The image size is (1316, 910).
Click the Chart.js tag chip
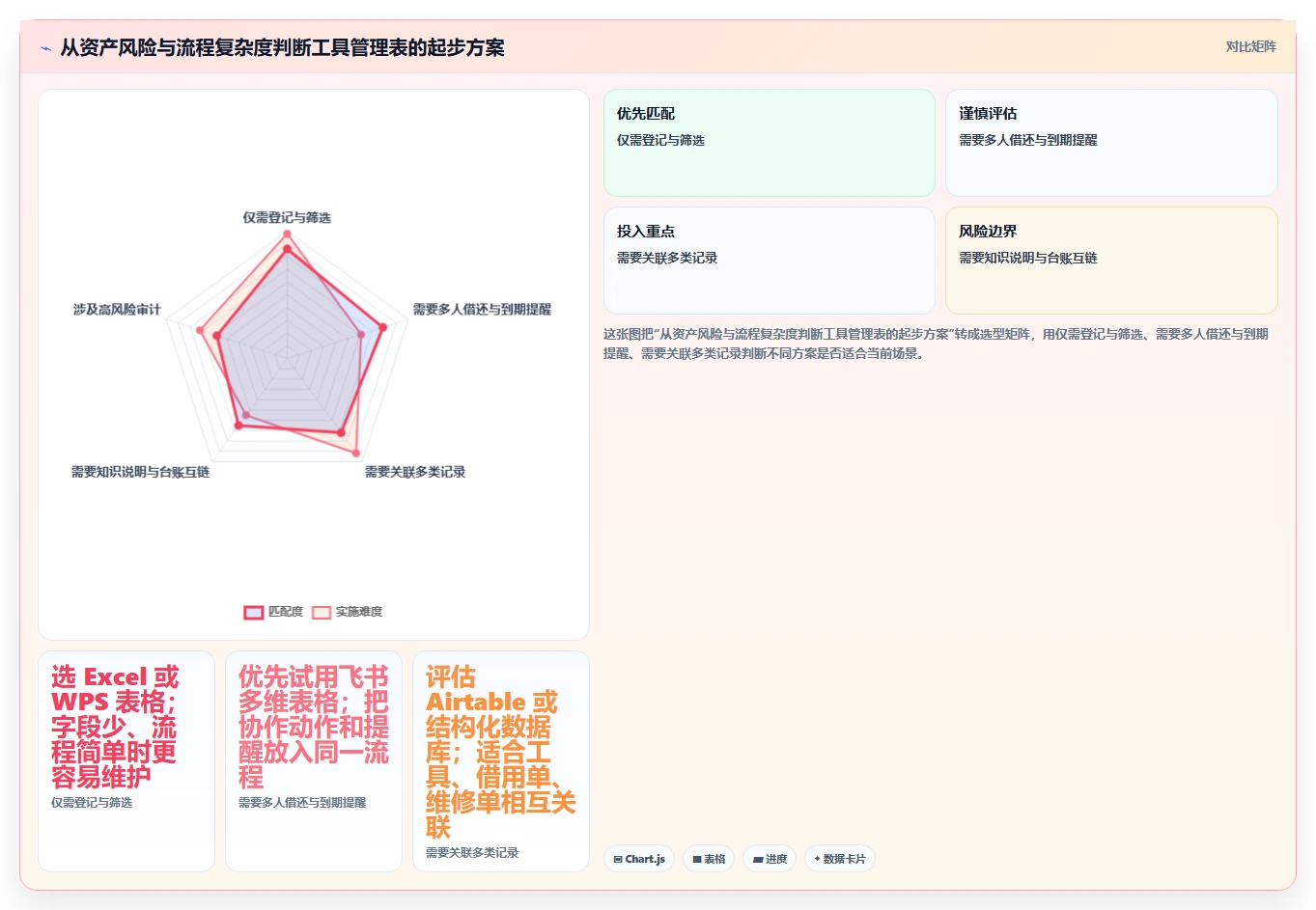(639, 859)
